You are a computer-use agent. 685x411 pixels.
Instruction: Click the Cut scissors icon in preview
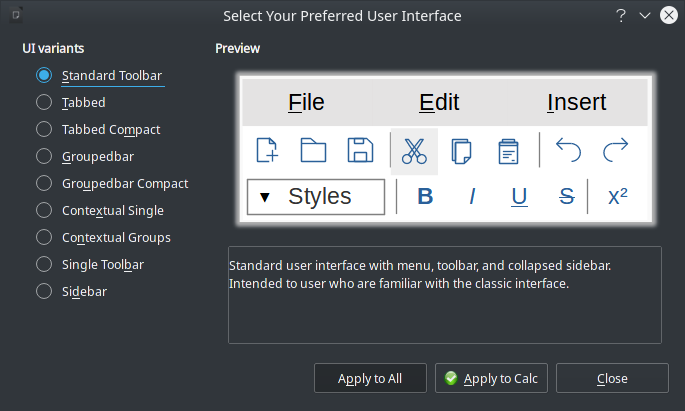pos(414,151)
